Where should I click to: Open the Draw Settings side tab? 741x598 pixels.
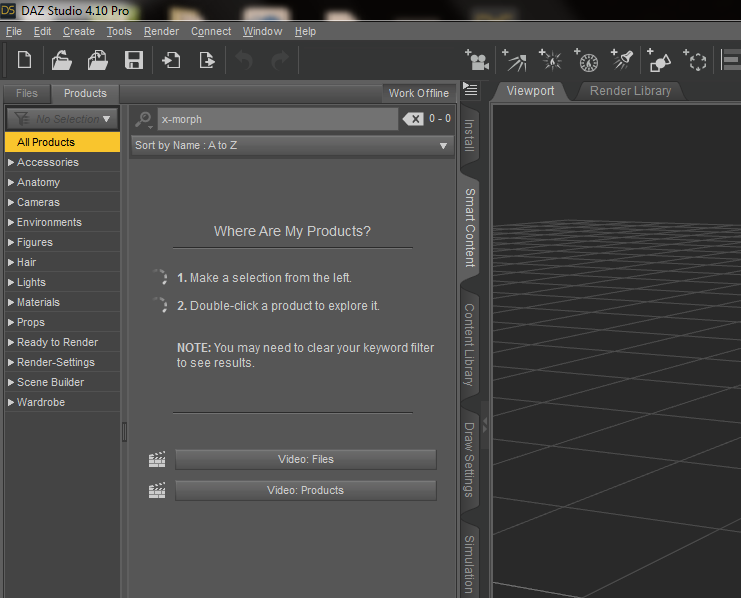pyautogui.click(x=469, y=459)
